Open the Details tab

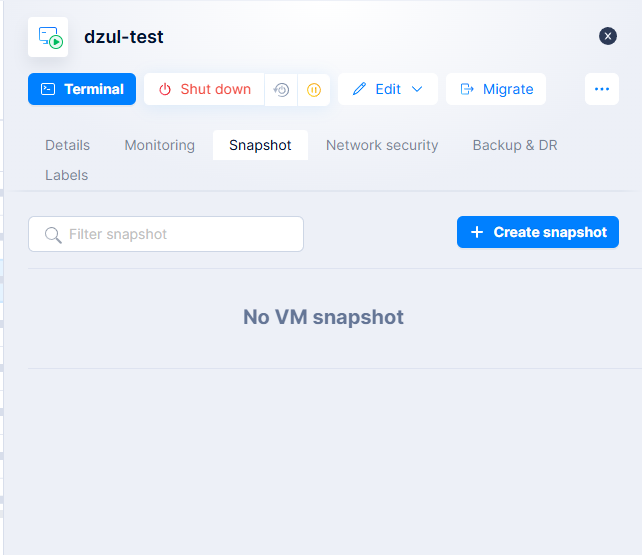[x=67, y=145]
